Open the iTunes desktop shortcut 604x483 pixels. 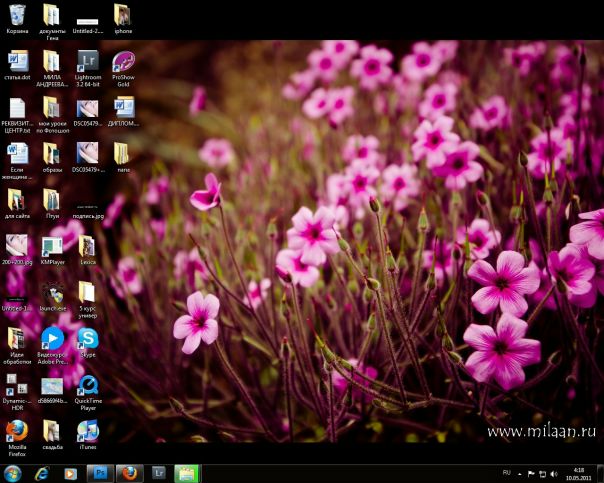(87, 430)
